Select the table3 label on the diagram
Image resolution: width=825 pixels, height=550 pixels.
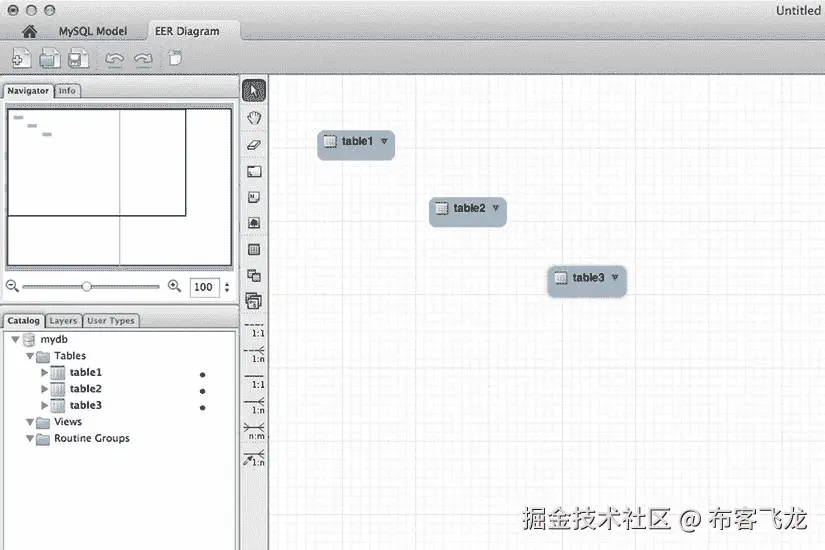[588, 277]
